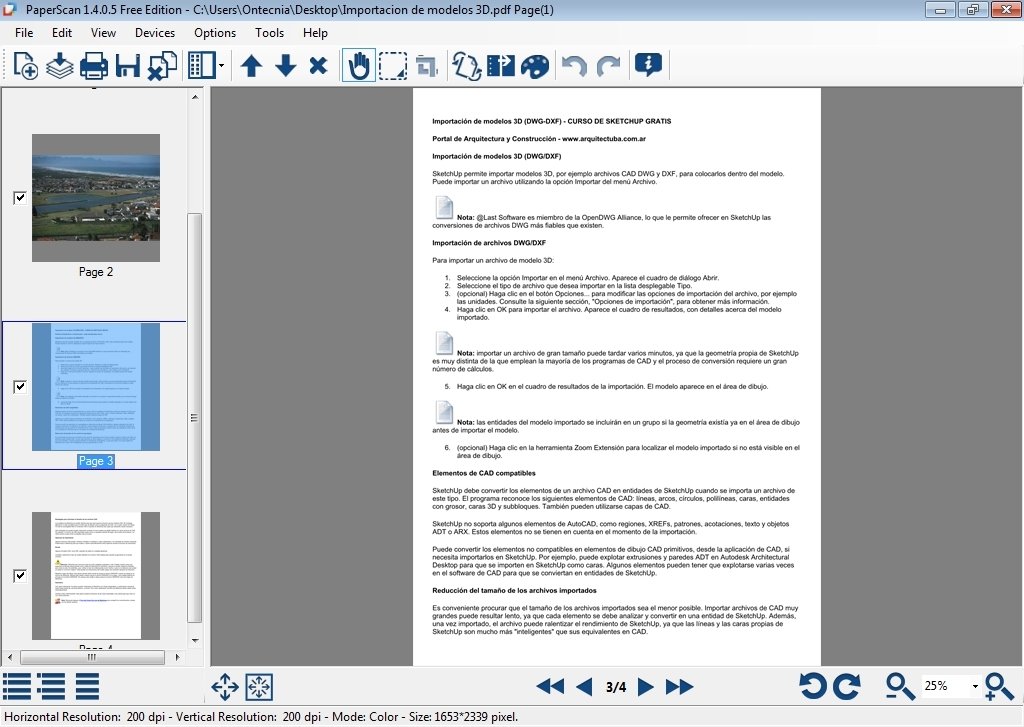Select the Page 2 landscape thumbnail
This screenshot has width=1024, height=727.
[96, 198]
